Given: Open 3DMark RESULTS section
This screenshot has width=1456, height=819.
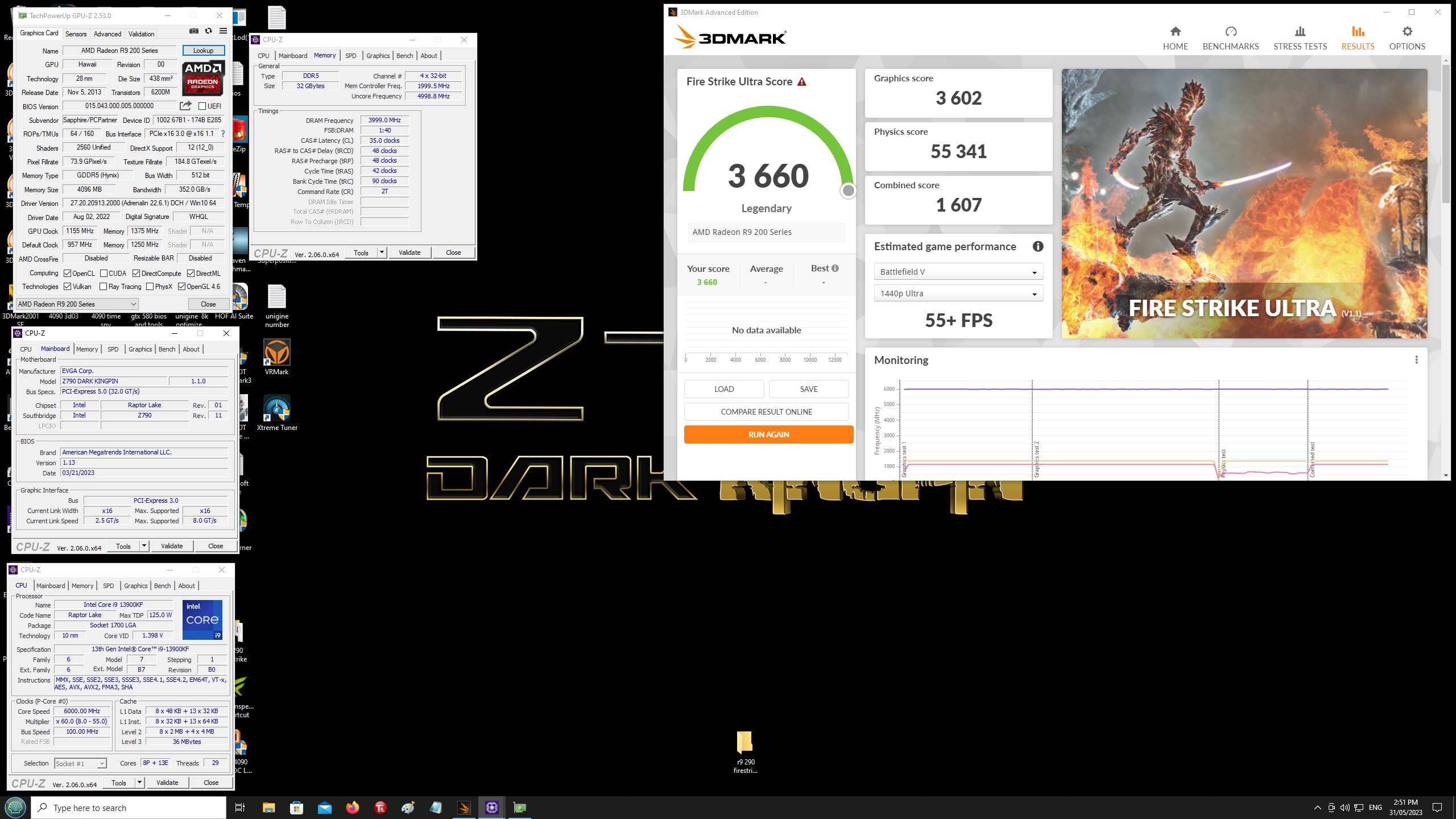Looking at the screenshot, I should point(1358,38).
